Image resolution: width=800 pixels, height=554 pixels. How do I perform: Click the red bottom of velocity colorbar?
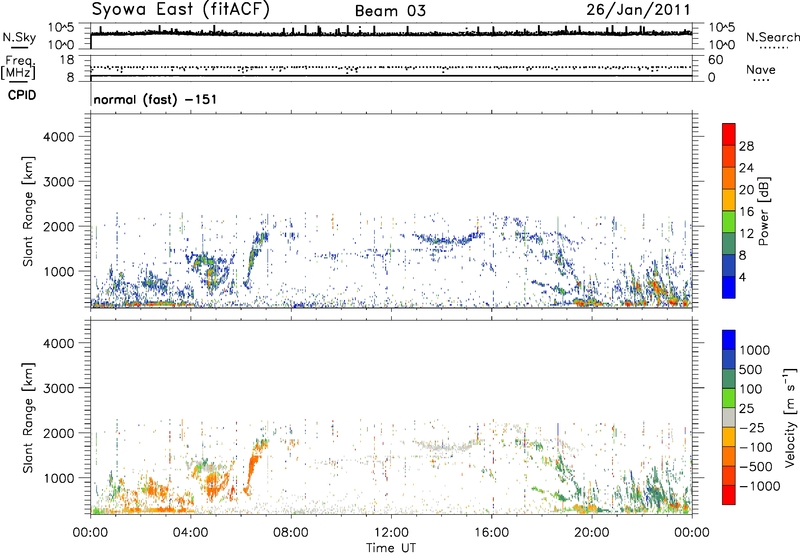(x=729, y=495)
